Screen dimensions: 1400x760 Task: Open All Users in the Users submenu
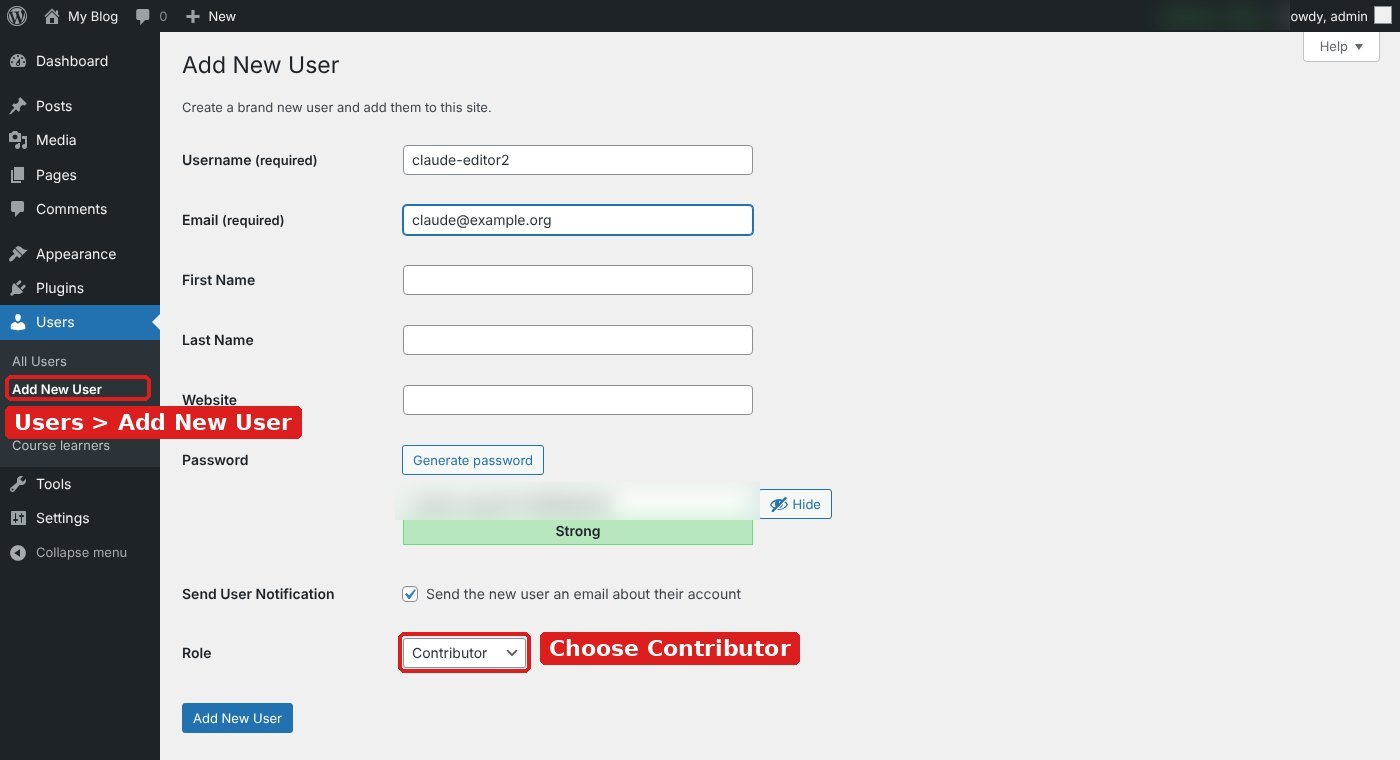coord(39,361)
